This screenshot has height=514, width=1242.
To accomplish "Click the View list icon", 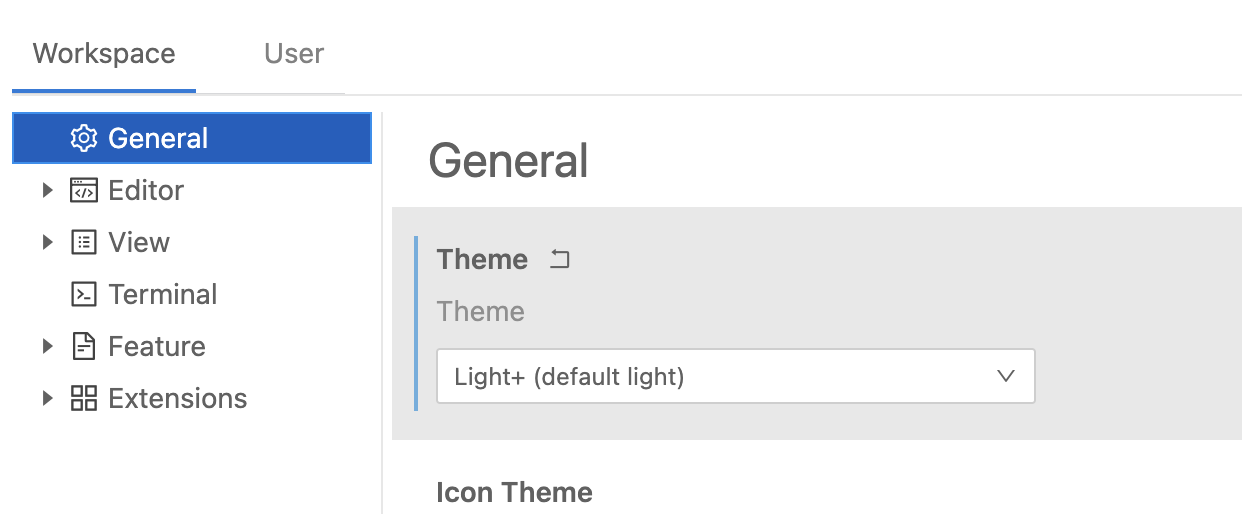I will [84, 242].
